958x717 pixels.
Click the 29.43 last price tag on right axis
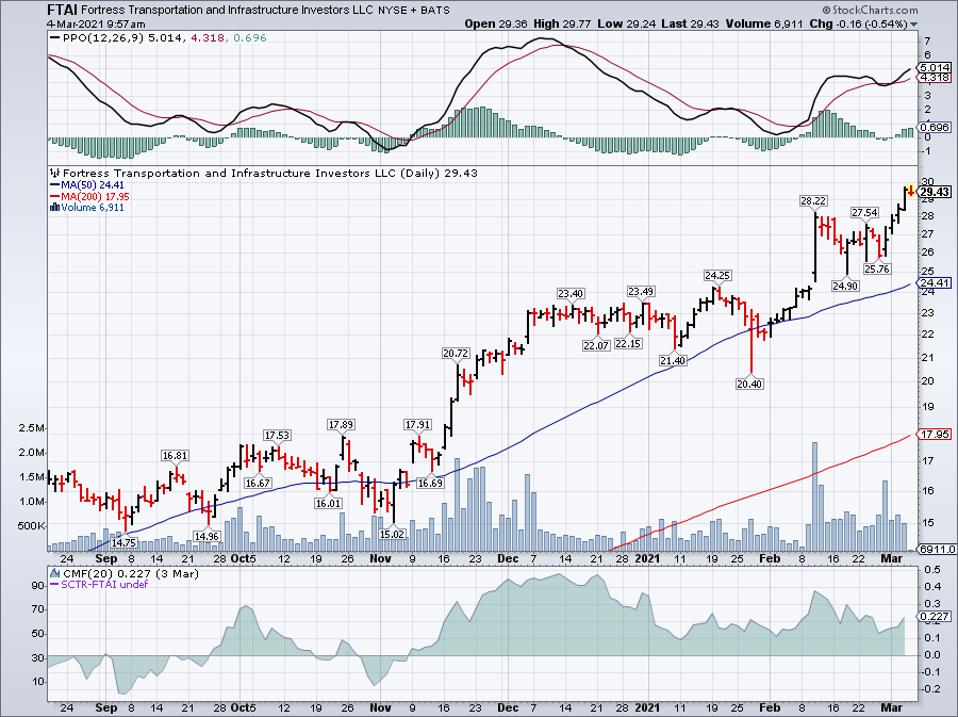coord(935,192)
